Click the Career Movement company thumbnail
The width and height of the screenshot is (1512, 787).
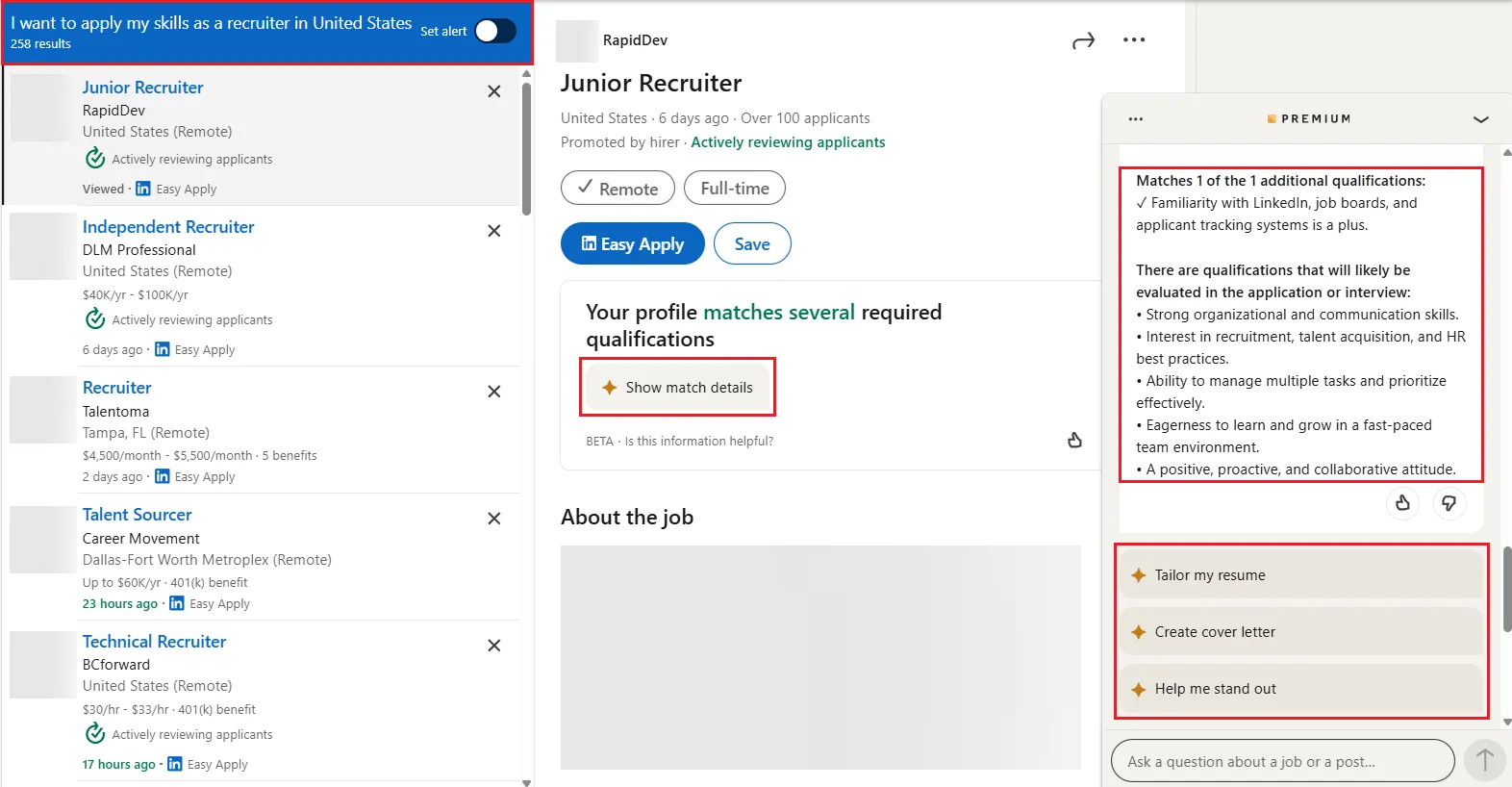42,539
